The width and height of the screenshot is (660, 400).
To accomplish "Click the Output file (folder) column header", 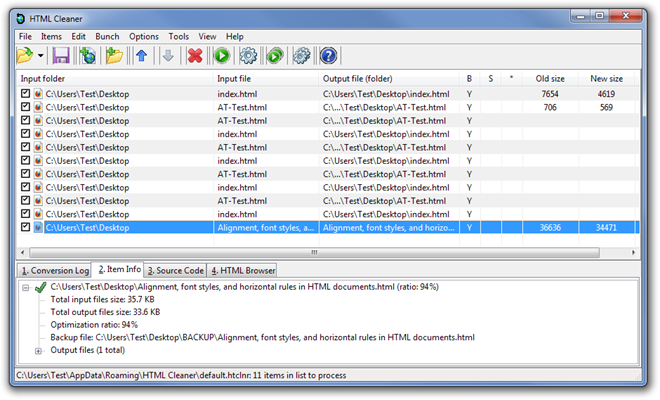I will [389, 79].
